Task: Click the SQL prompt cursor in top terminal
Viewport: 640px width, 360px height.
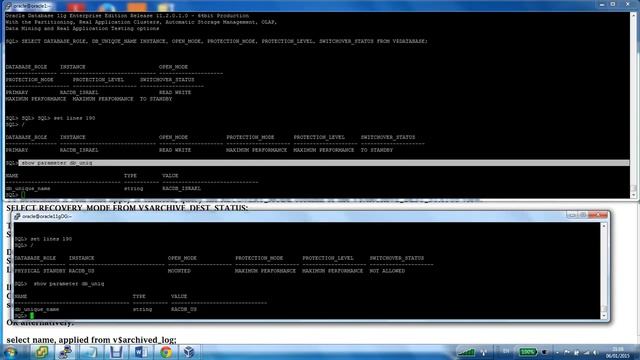Action: (23, 195)
